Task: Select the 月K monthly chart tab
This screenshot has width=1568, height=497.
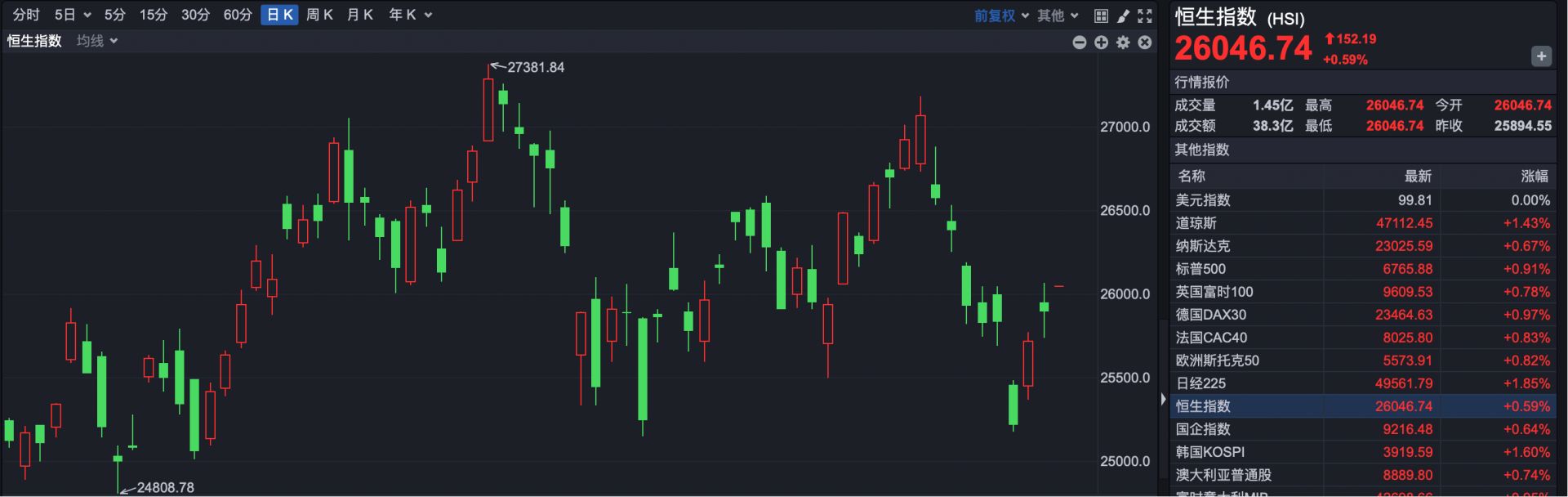Action: pos(359,15)
